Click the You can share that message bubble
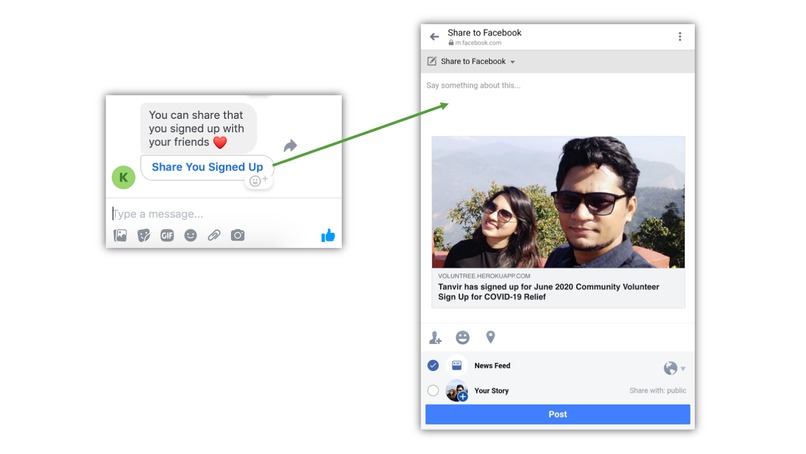Screen dimensions: 806x454 (x=198, y=129)
